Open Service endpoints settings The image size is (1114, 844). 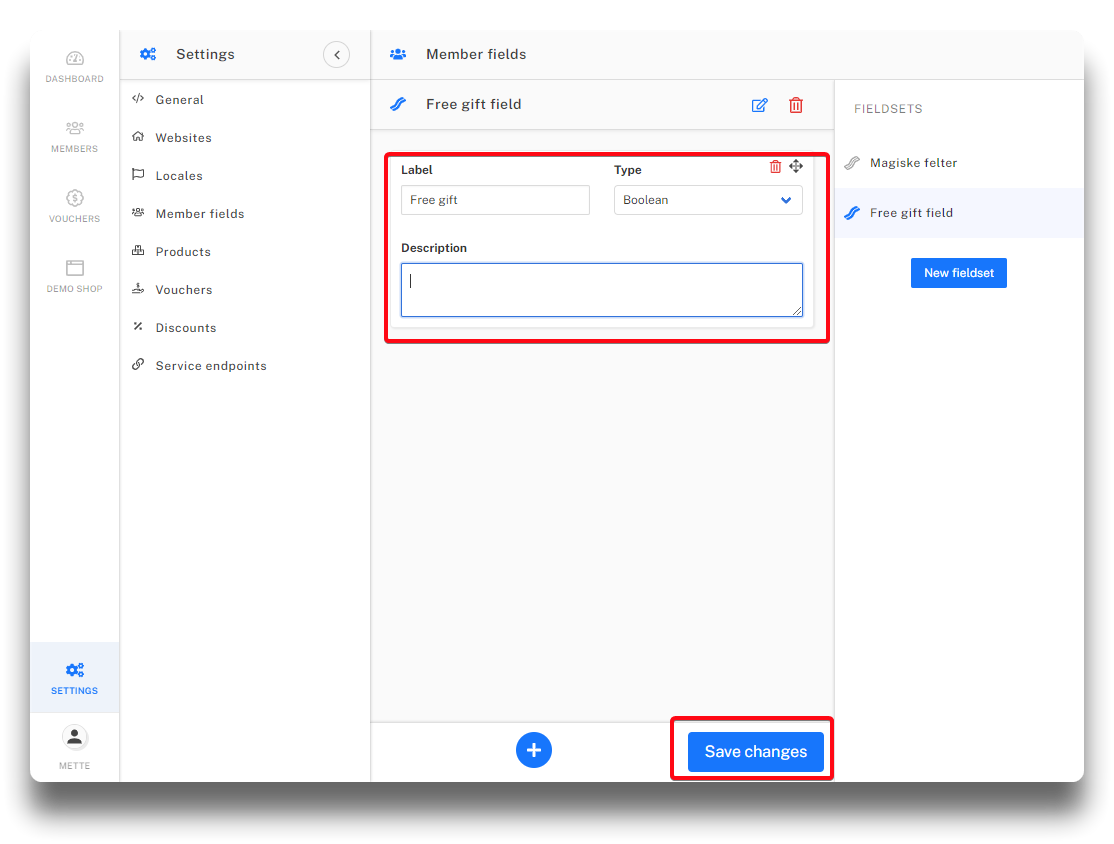click(x=211, y=366)
